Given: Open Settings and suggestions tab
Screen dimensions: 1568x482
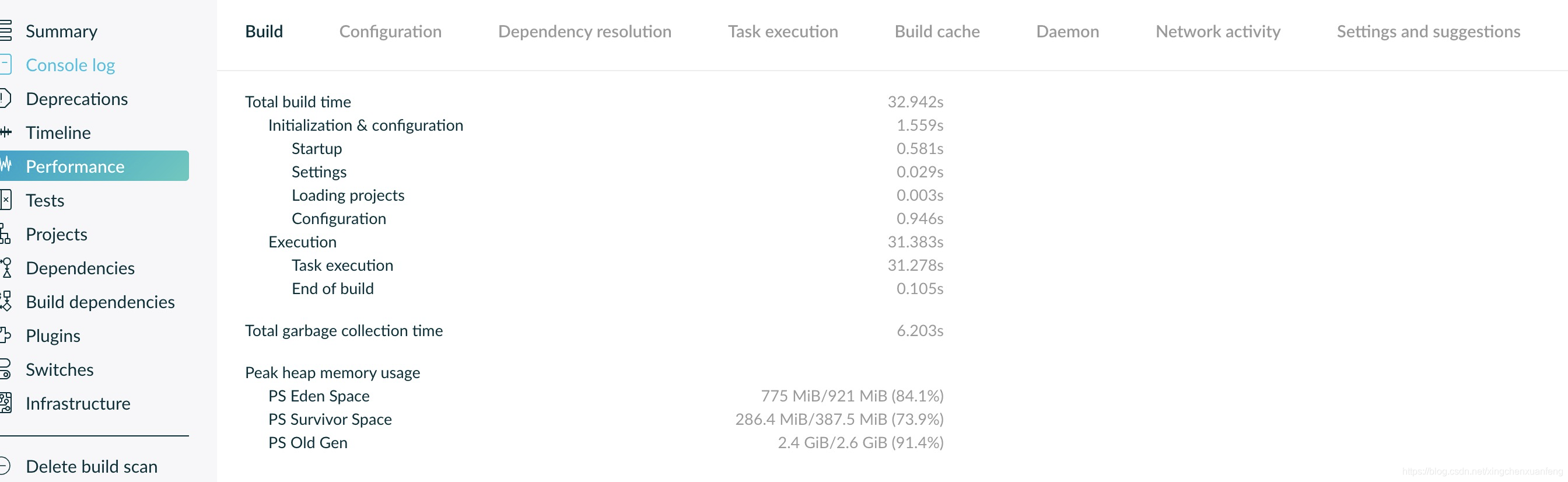Looking at the screenshot, I should pyautogui.click(x=1428, y=32).
